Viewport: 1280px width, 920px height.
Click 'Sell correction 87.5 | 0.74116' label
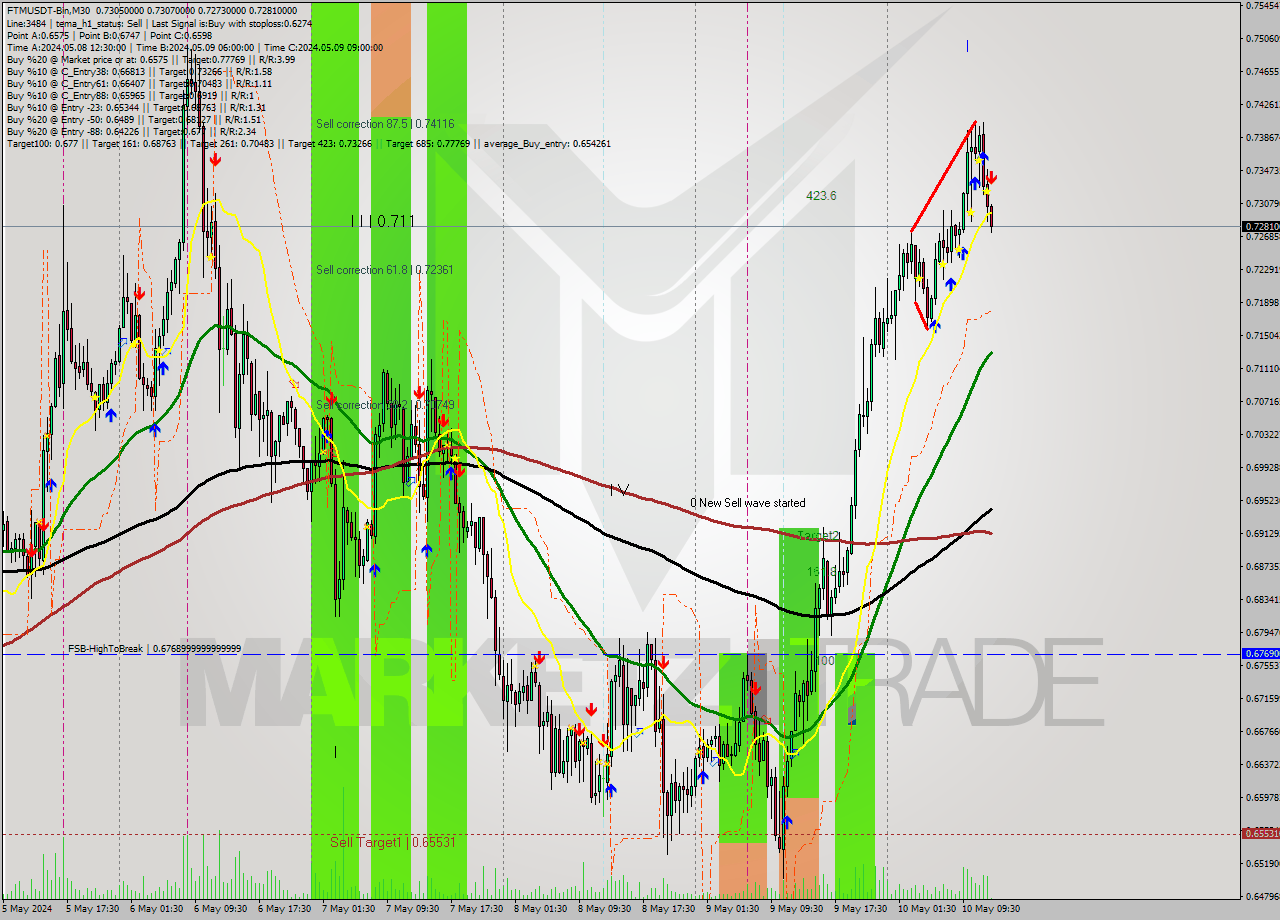(x=385, y=124)
